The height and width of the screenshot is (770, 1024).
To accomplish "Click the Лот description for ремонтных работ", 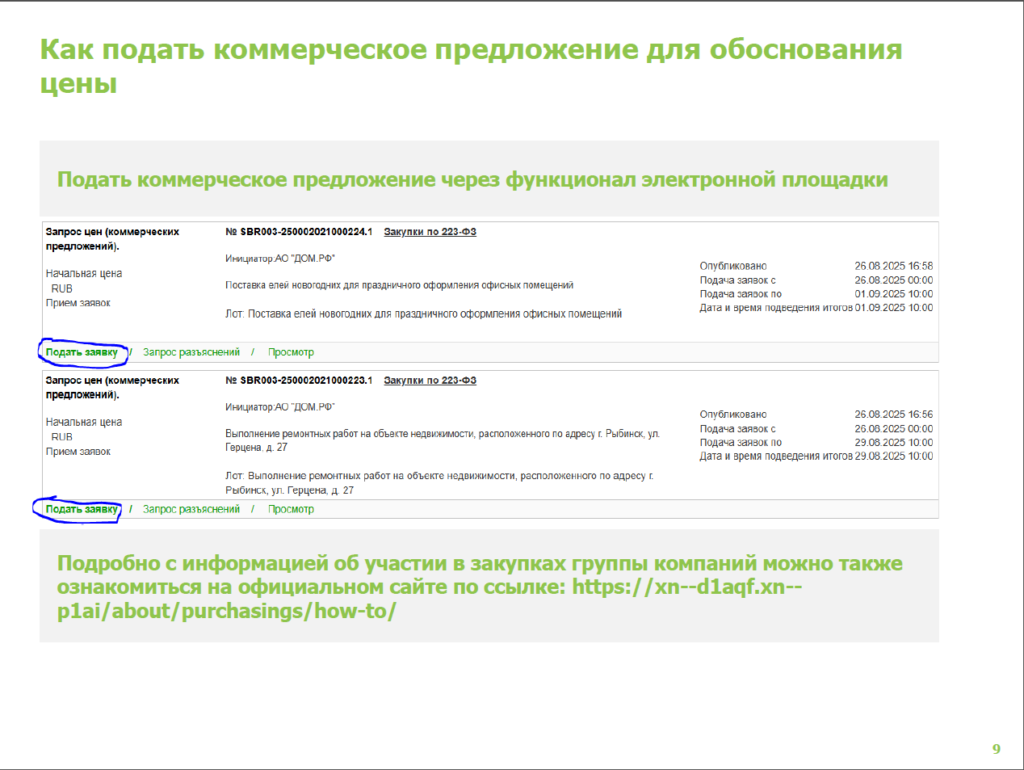I will tap(439, 477).
